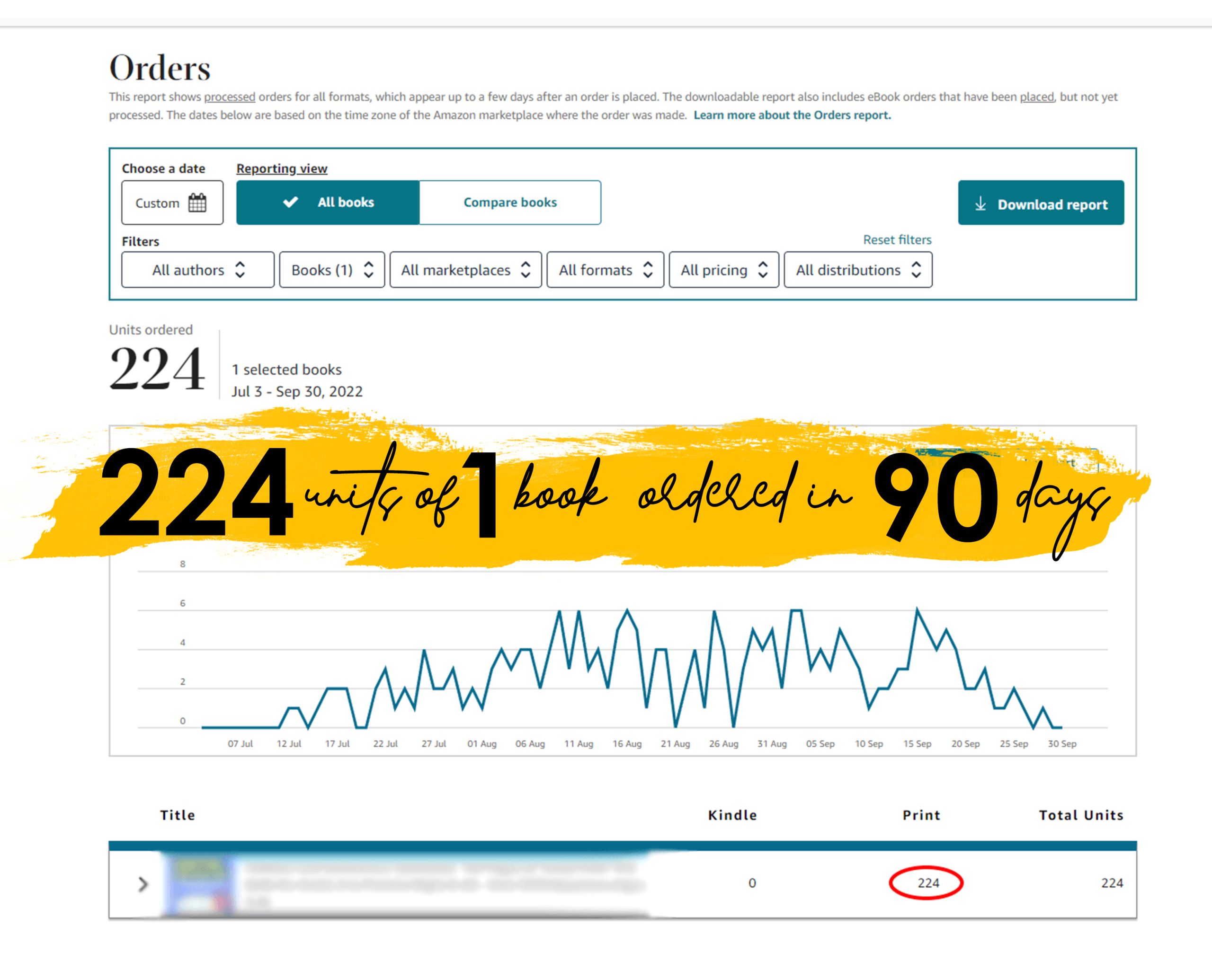Image resolution: width=1212 pixels, height=980 pixels.
Task: Expand the book row chevron arrow
Action: (143, 884)
